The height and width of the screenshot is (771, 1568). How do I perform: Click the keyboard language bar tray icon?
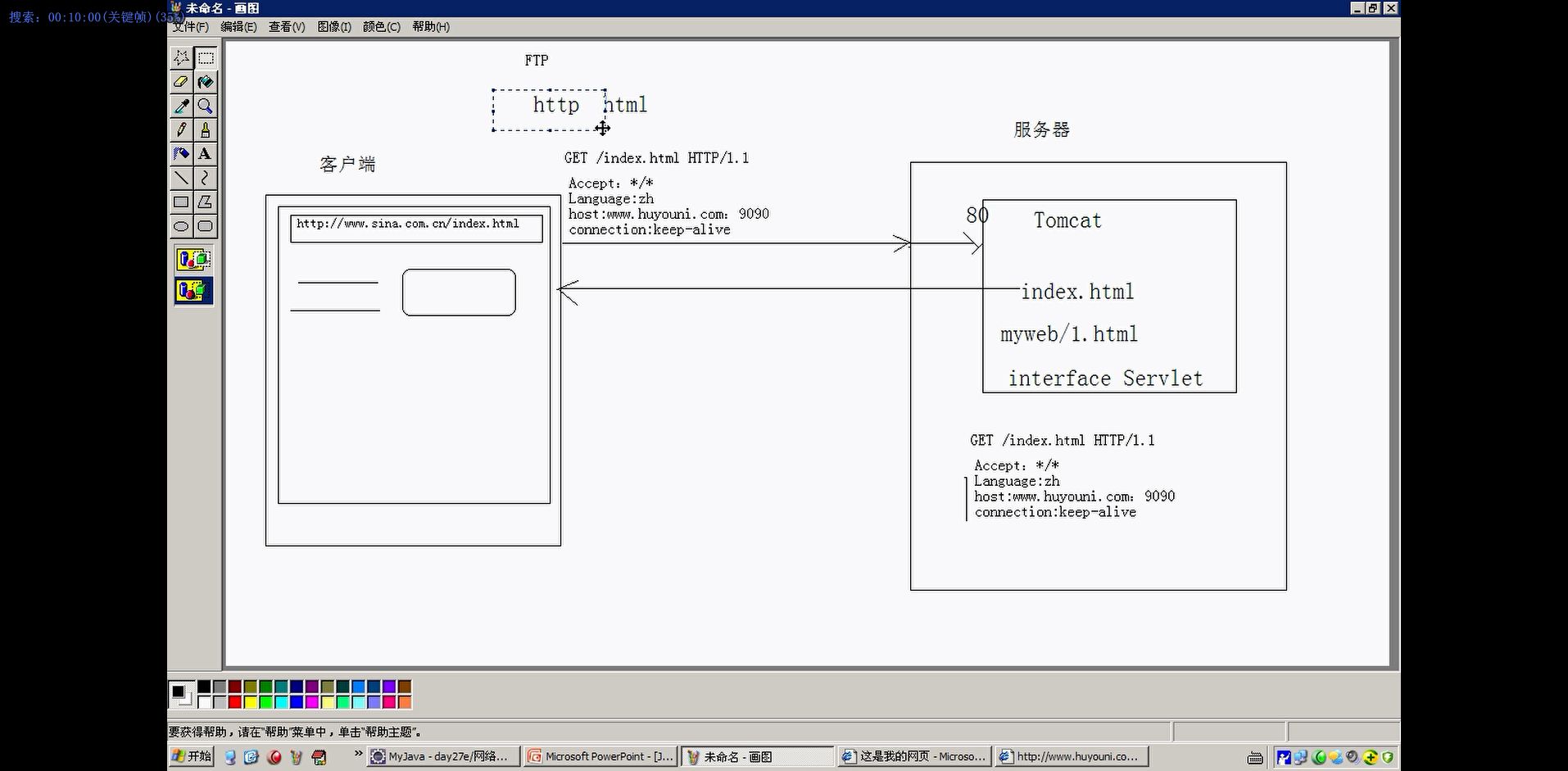point(1255,758)
